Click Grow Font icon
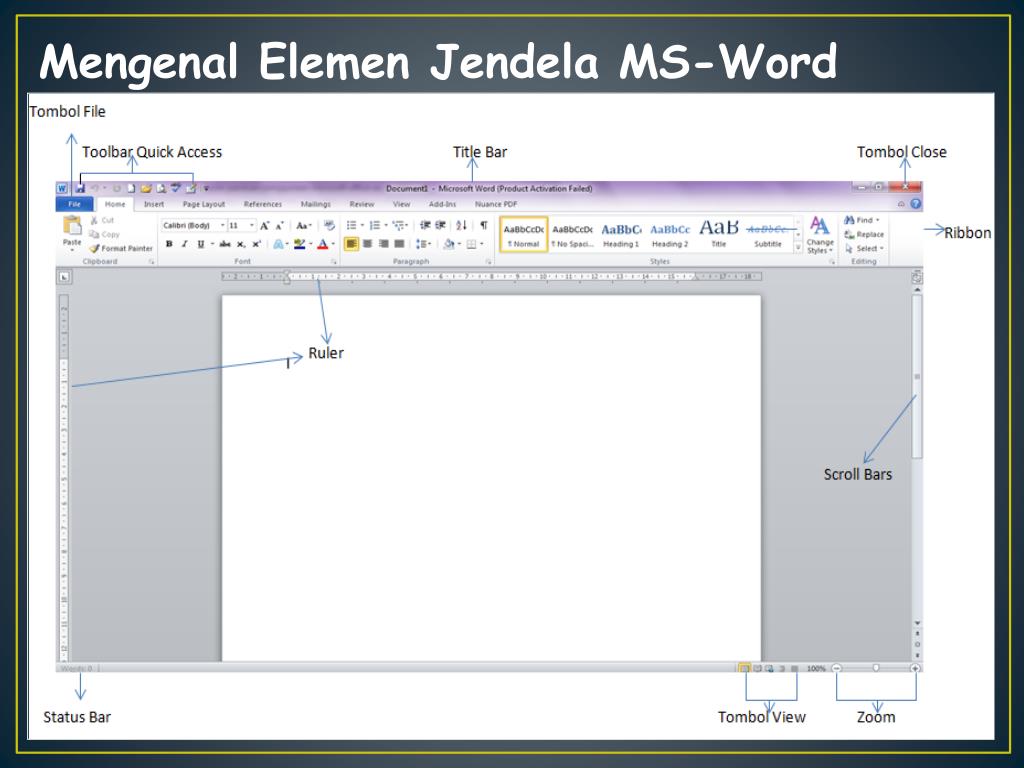The width and height of the screenshot is (1024, 768). pos(264,225)
